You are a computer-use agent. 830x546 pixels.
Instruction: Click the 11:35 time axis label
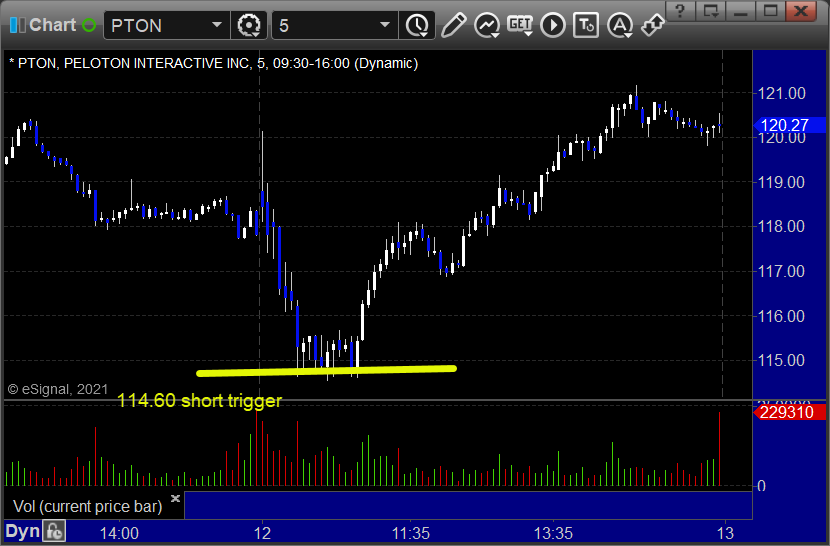pos(411,533)
